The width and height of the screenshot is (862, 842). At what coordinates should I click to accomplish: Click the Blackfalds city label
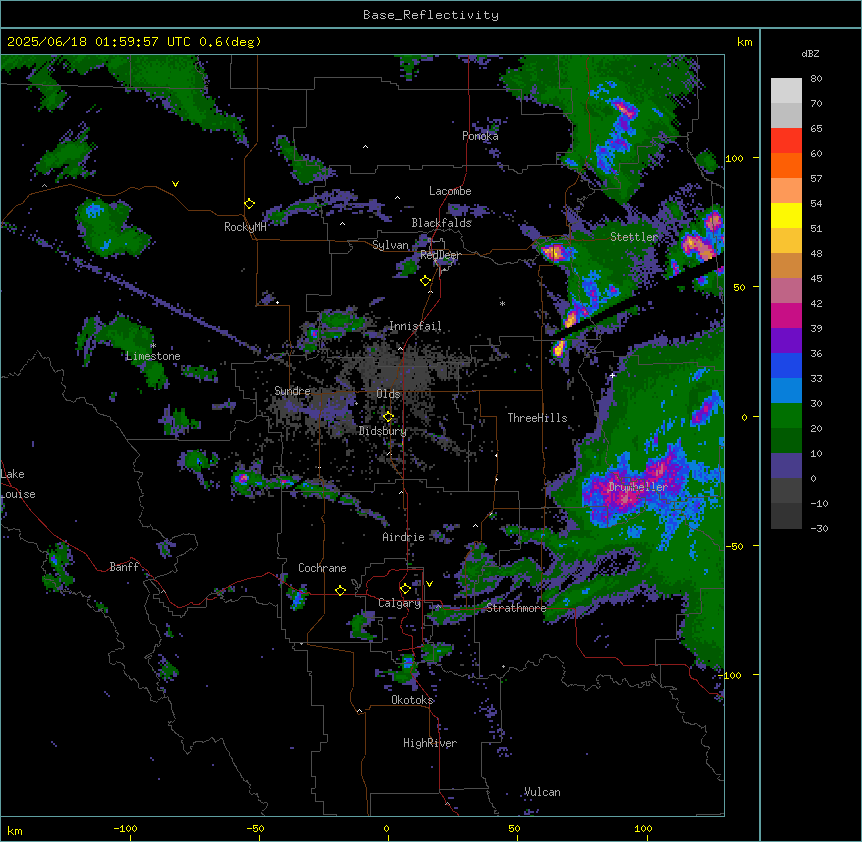441,223
